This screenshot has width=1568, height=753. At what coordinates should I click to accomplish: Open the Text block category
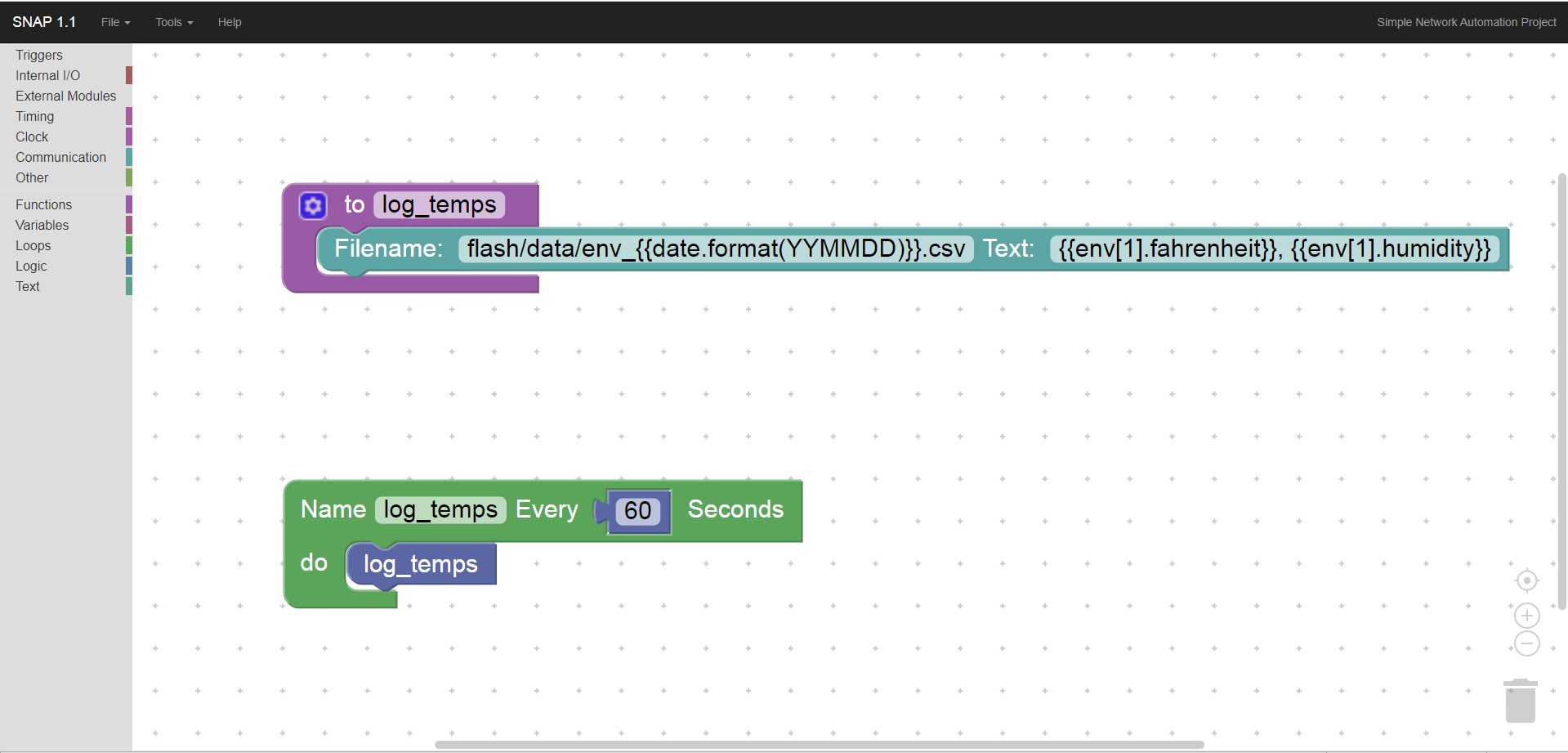(66, 286)
